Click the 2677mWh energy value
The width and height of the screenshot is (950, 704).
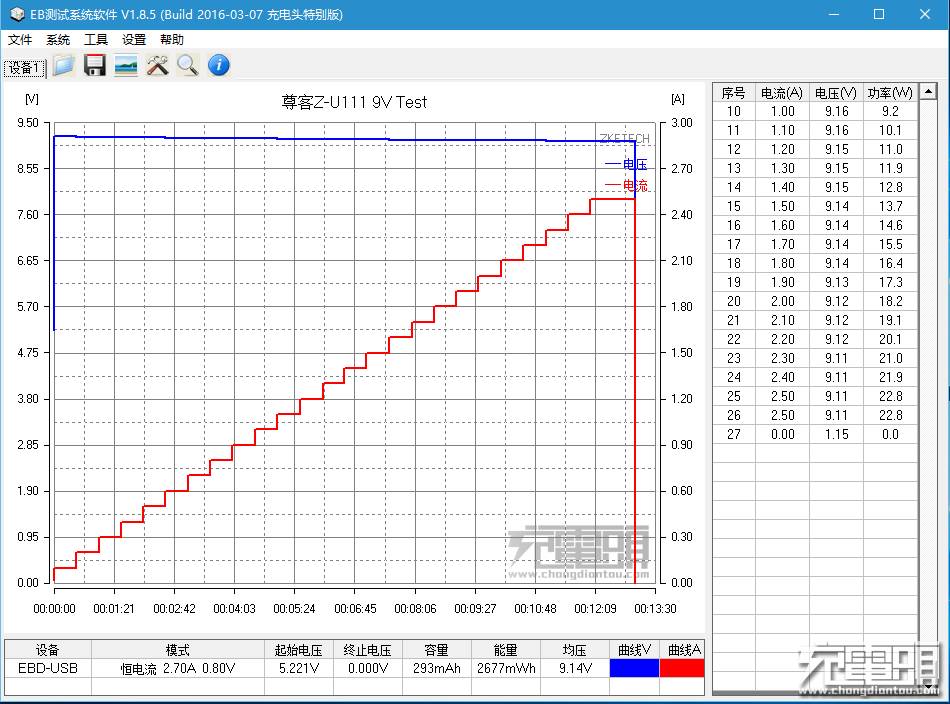point(506,668)
